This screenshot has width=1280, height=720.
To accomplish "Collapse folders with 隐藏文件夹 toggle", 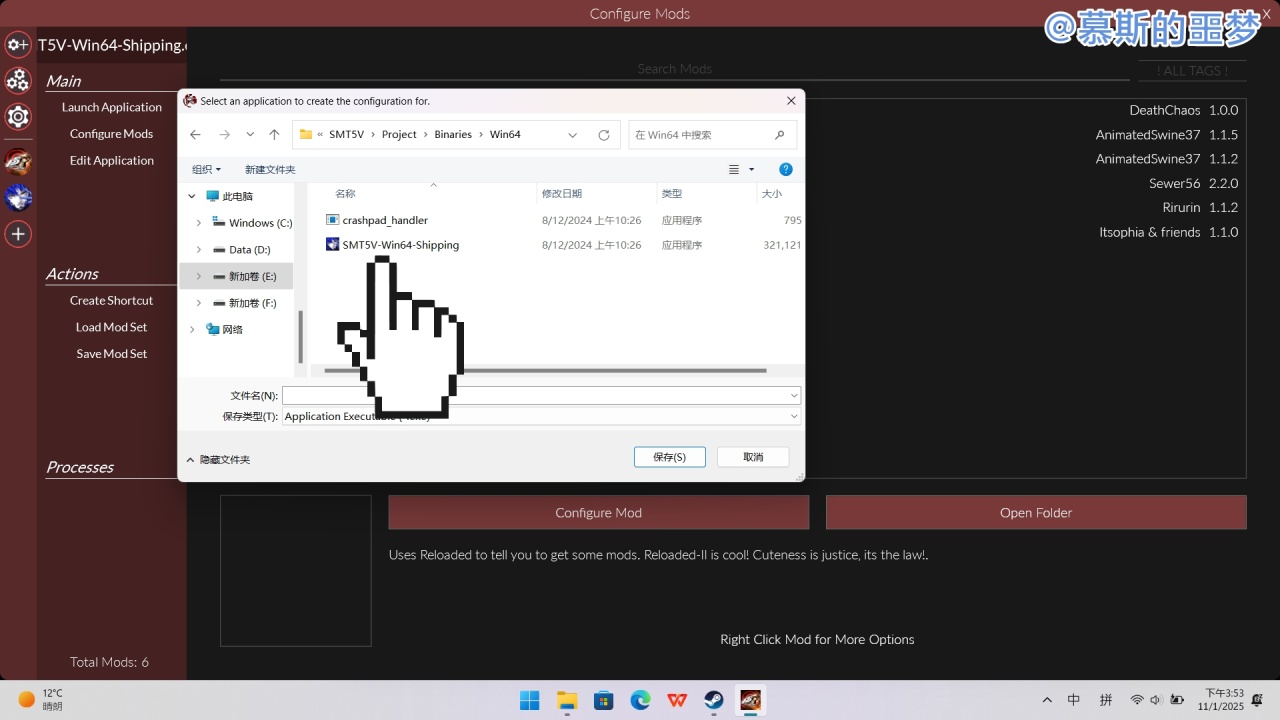I will point(218,460).
